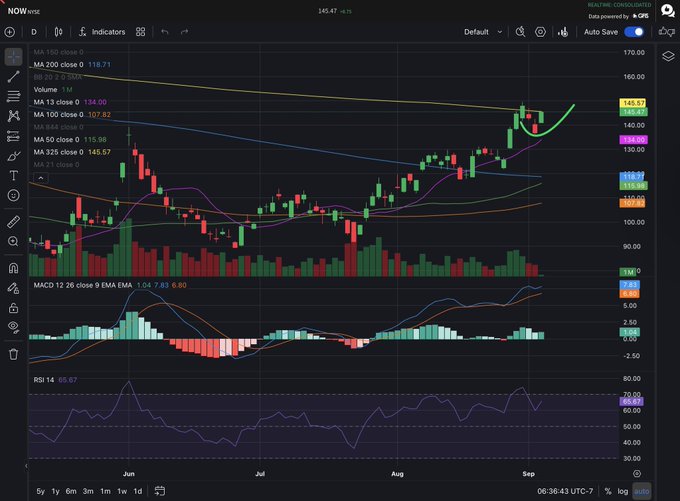The width and height of the screenshot is (680, 501).
Task: Toggle log scale mode
Action: (x=623, y=491)
